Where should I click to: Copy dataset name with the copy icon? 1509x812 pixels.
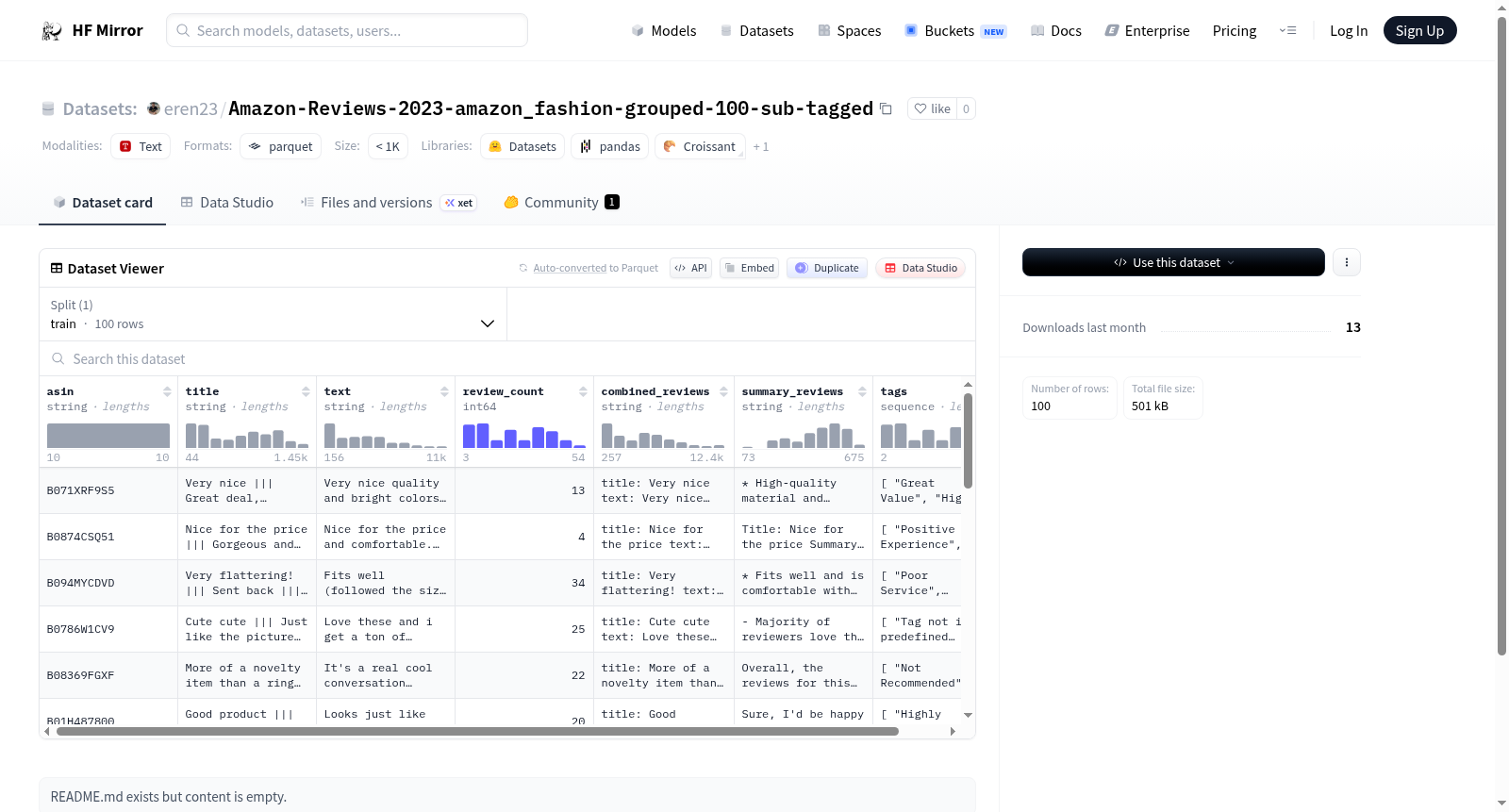pos(886,108)
